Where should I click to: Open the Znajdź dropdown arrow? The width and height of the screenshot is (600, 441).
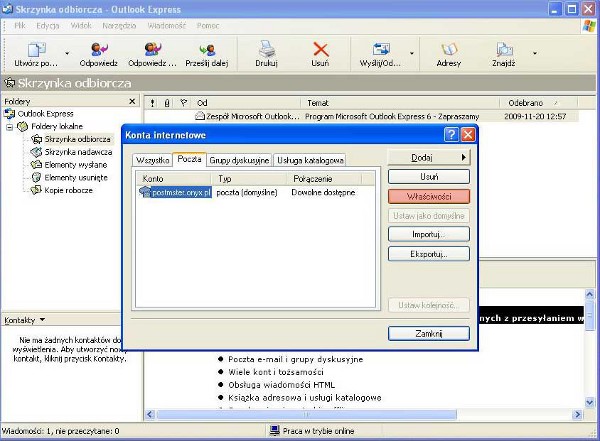coord(535,53)
